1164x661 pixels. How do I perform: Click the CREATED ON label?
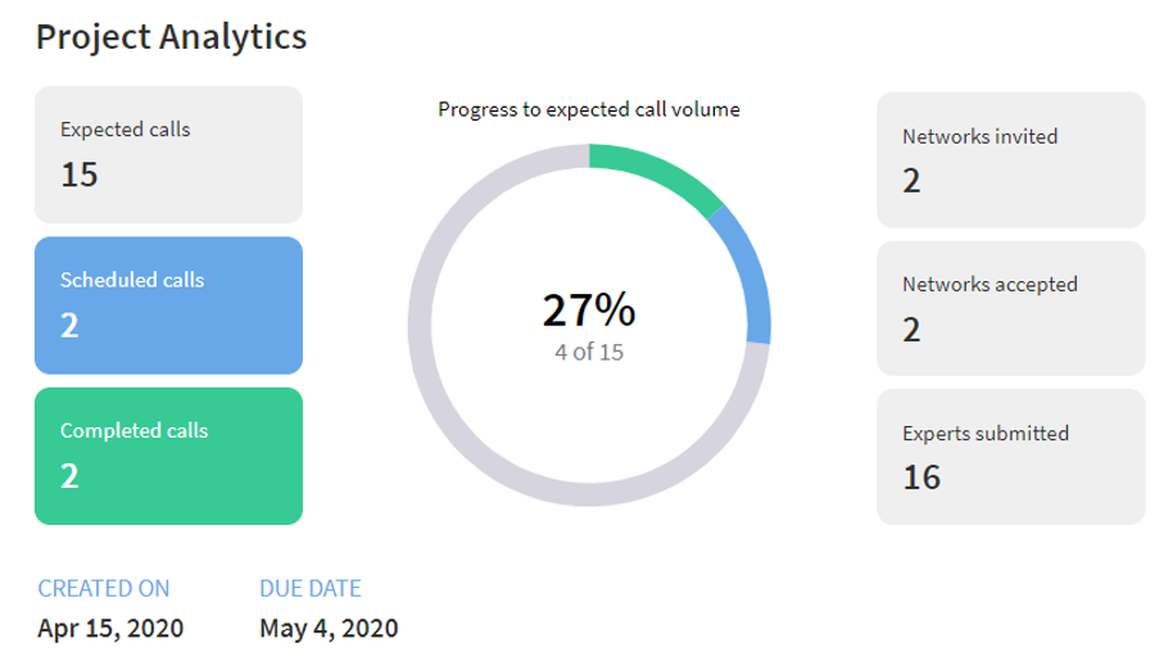click(104, 588)
